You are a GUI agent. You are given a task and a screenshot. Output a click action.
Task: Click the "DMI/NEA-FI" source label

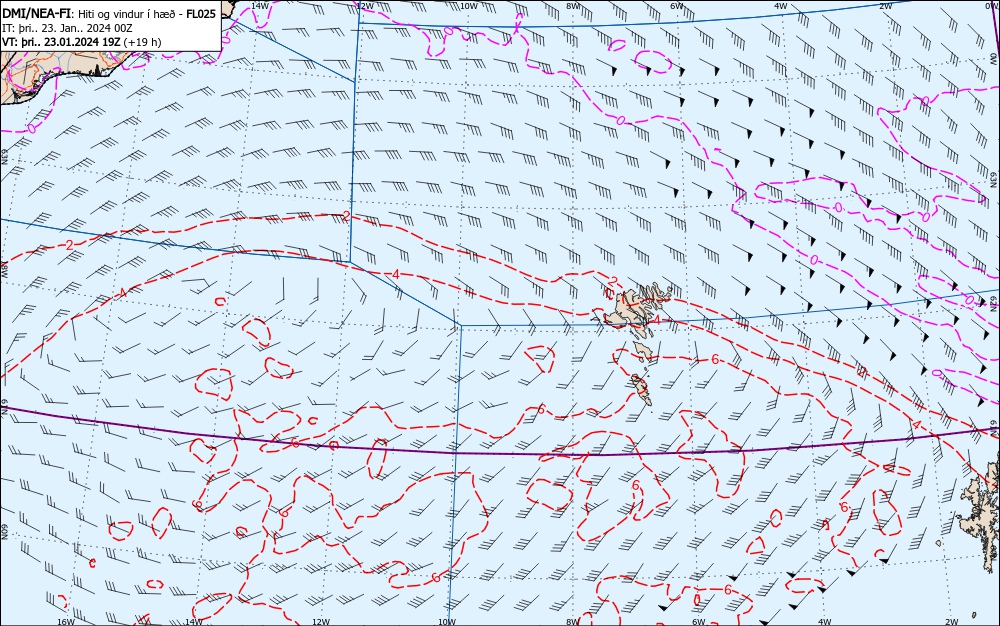pyautogui.click(x=36, y=13)
